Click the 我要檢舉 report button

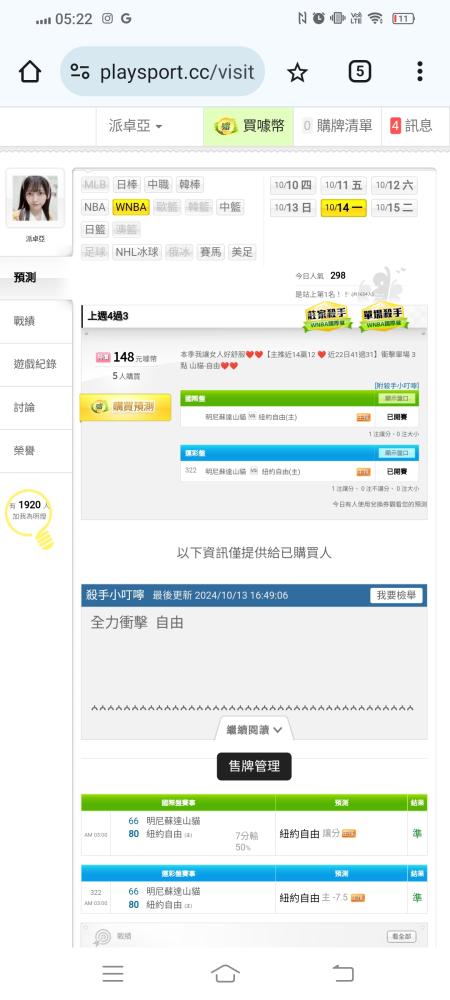click(x=396, y=596)
